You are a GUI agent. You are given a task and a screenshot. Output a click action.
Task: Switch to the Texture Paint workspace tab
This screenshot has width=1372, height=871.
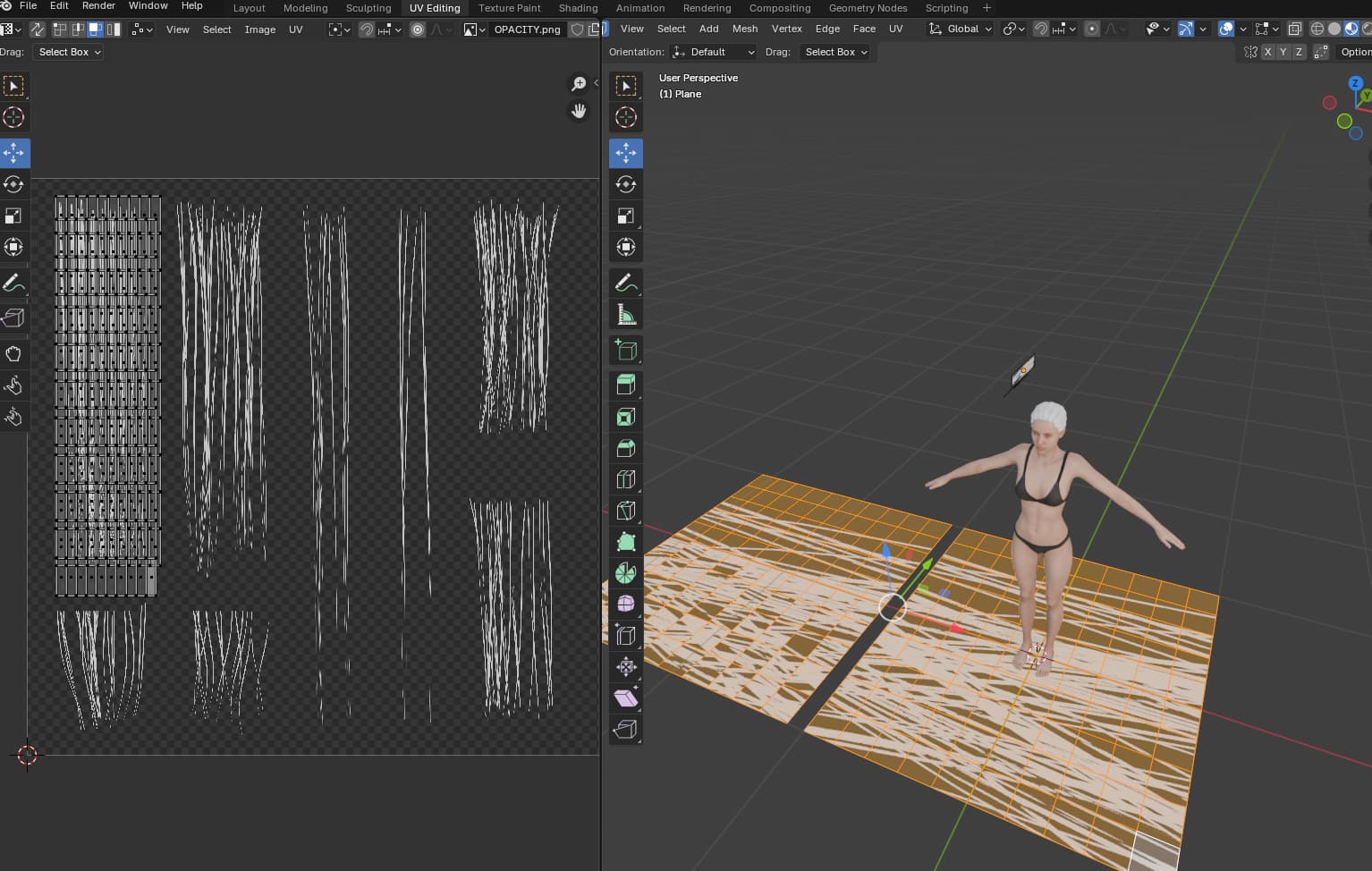point(509,8)
